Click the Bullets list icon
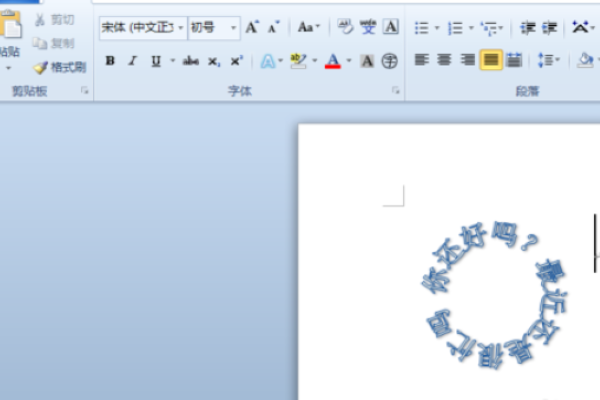600x400 pixels. pos(422,28)
